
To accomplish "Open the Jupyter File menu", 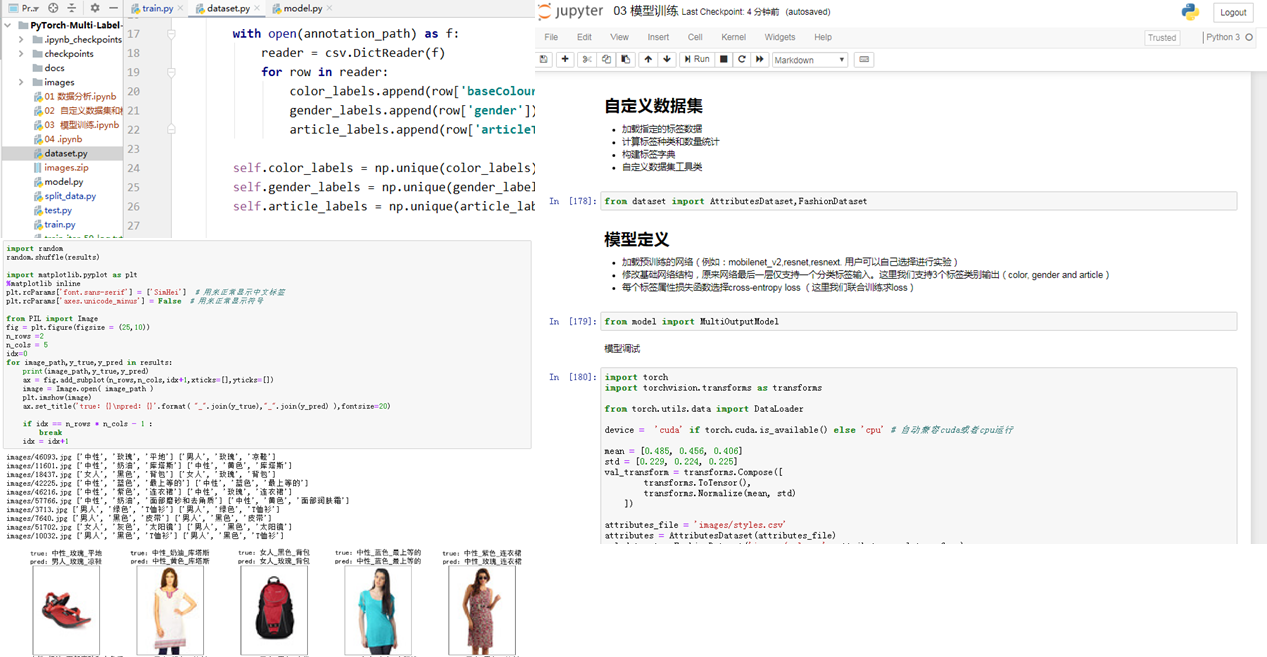I will [551, 37].
